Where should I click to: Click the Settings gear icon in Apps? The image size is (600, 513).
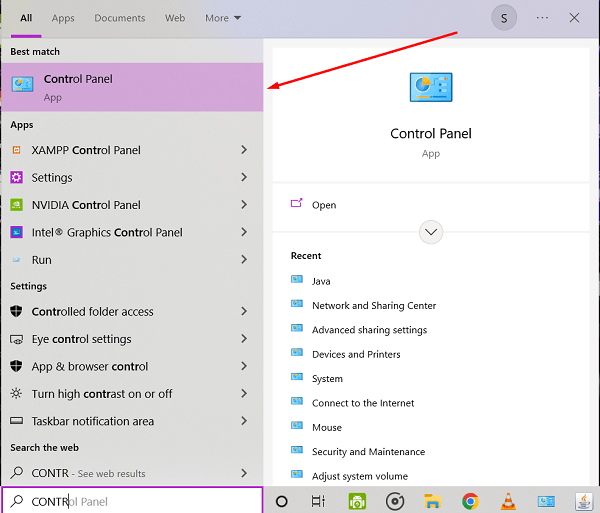[16, 178]
